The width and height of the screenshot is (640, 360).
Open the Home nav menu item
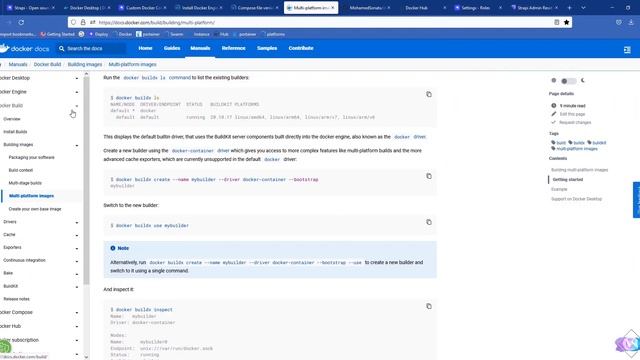point(145,48)
